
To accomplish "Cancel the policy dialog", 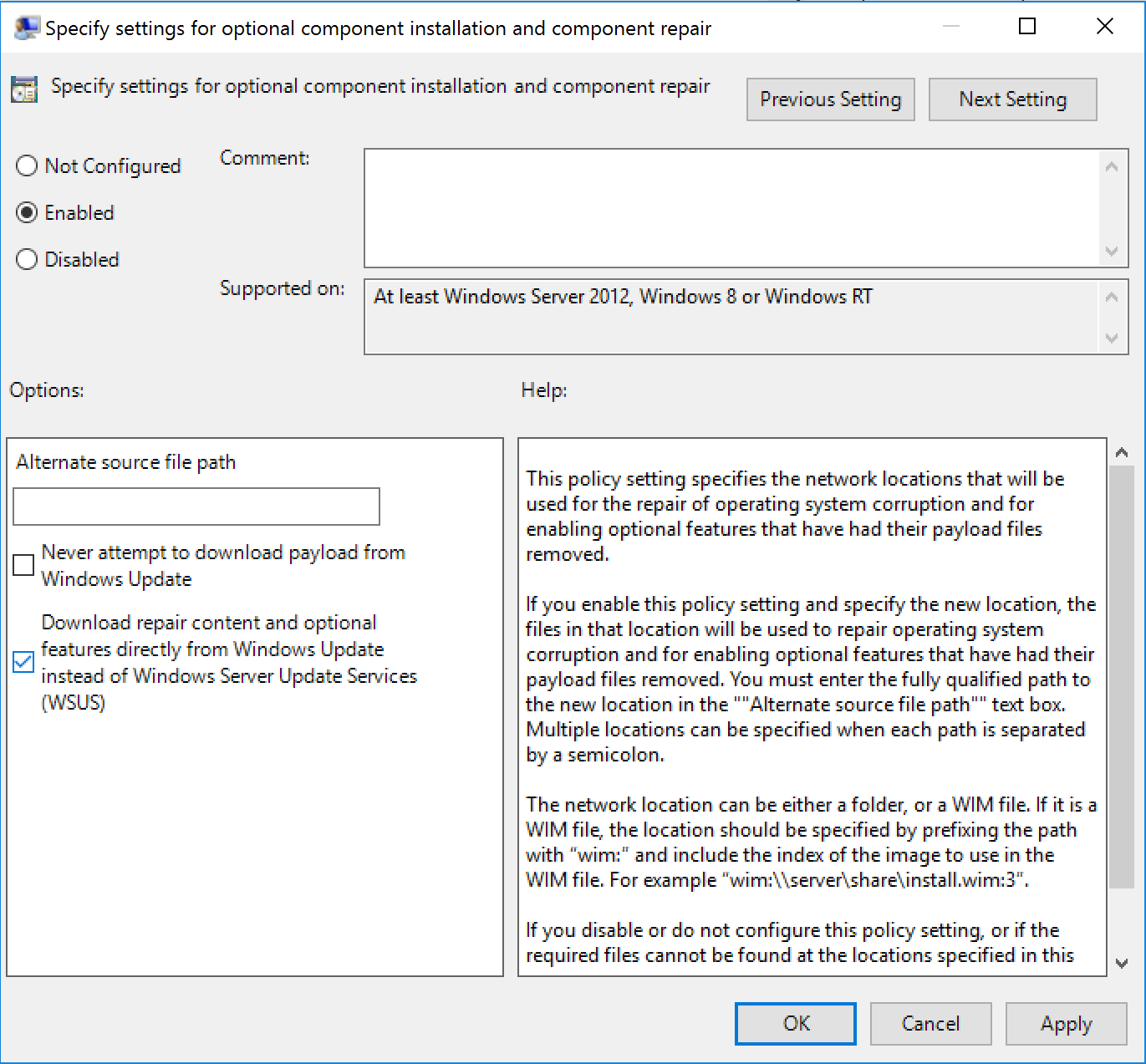I will pyautogui.click(x=930, y=1024).
